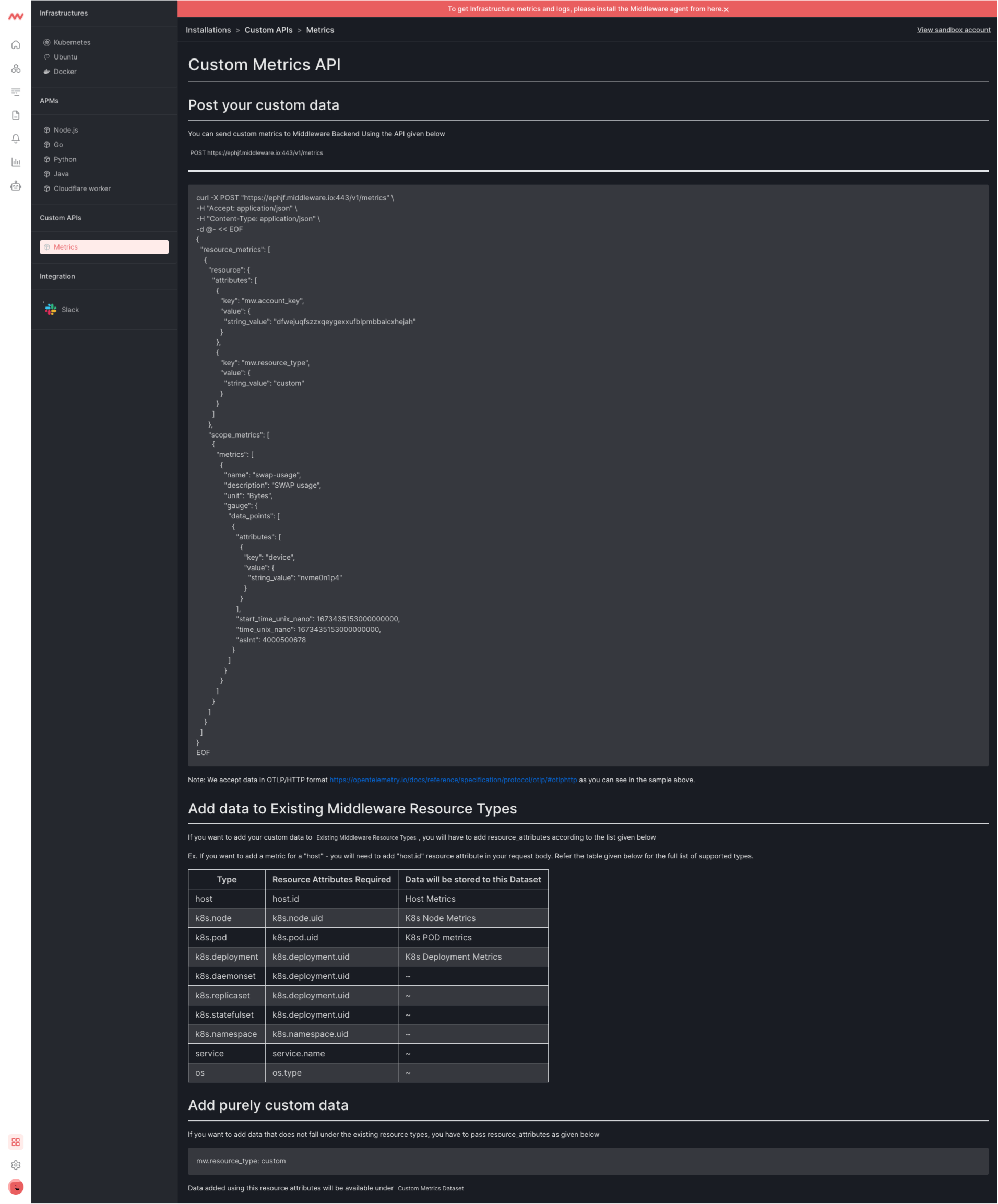This screenshot has height=1204, width=998.
Task: Open the Settings gear icon
Action: 16,1165
